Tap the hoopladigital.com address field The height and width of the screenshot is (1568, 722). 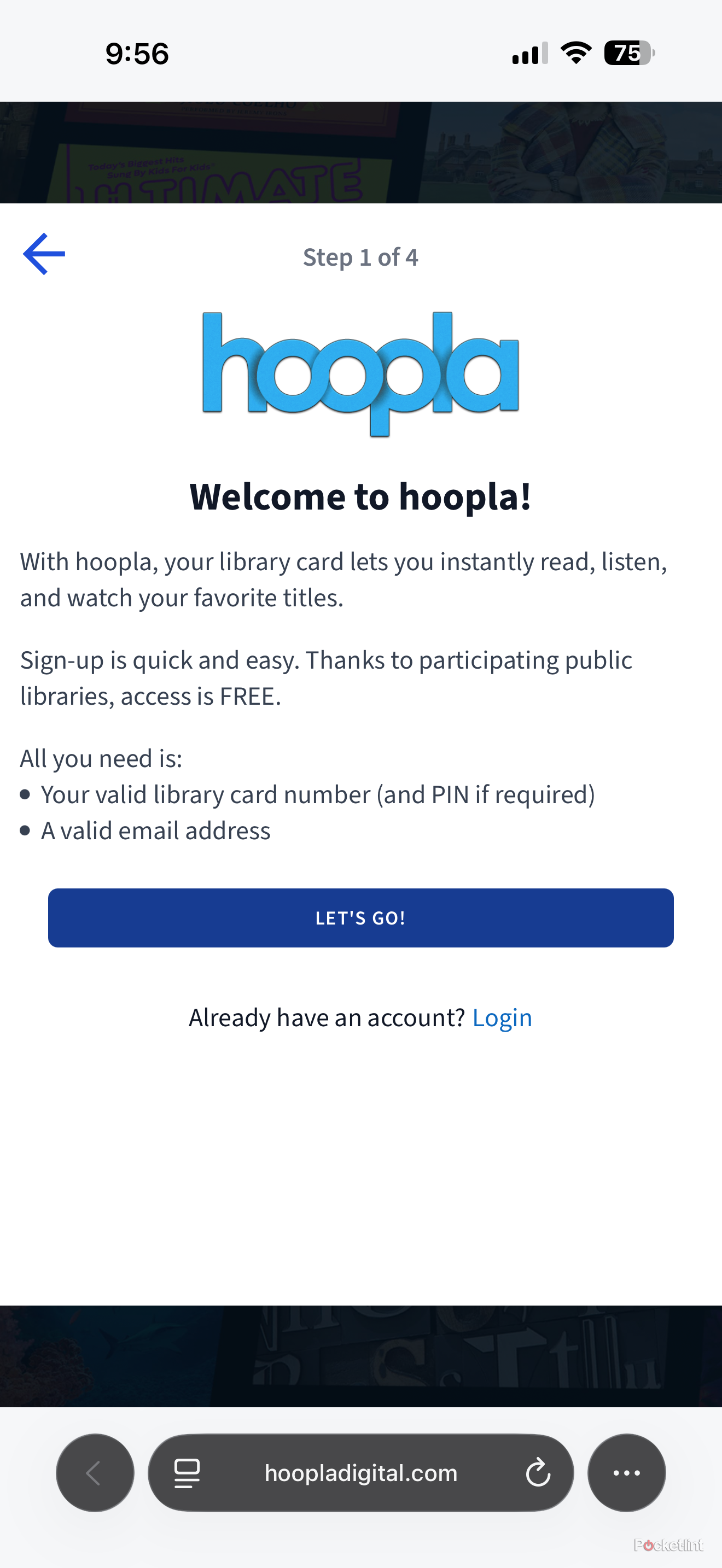click(x=360, y=1473)
